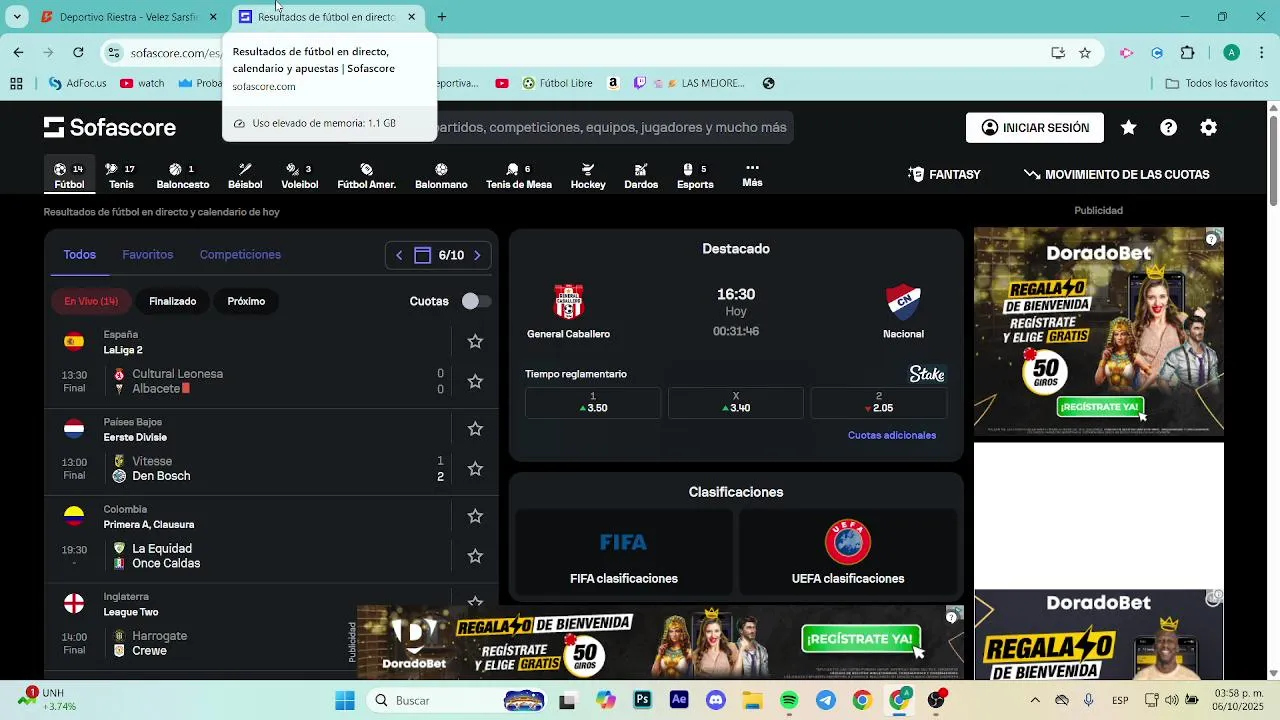
Task: Click the Stake sponsor logo
Action: 926,374
